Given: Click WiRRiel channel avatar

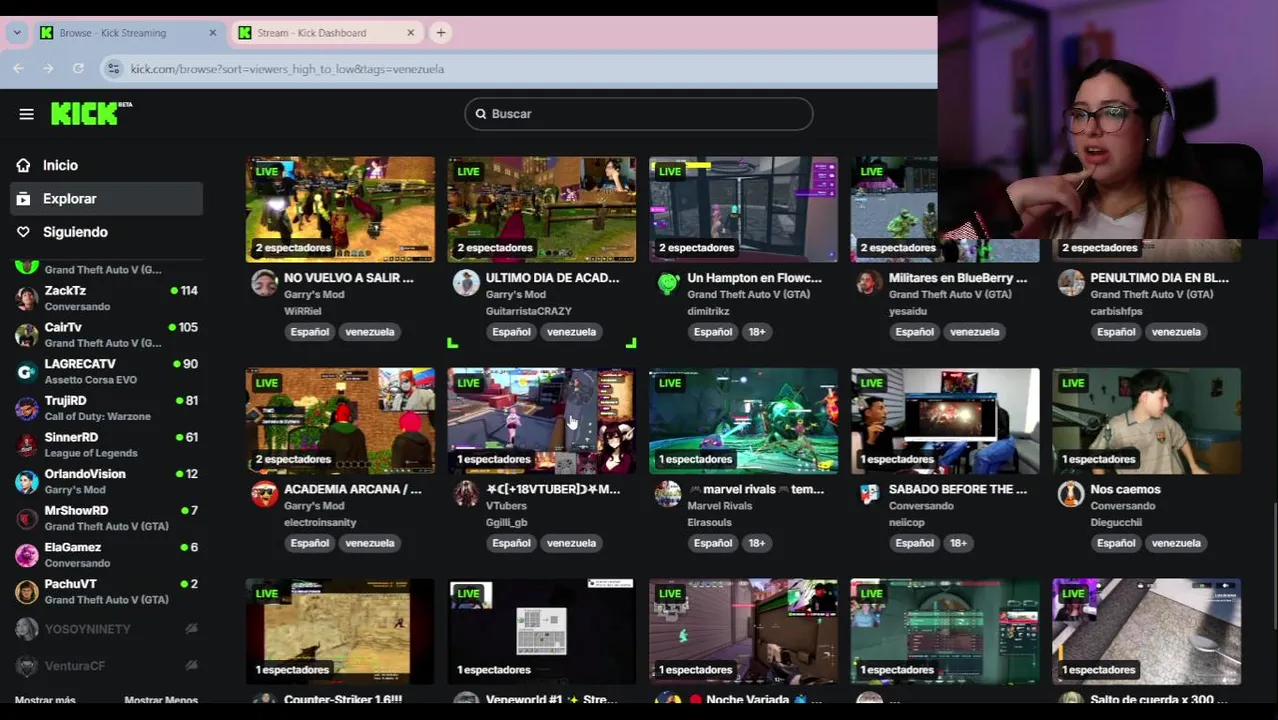Looking at the screenshot, I should [x=264, y=283].
